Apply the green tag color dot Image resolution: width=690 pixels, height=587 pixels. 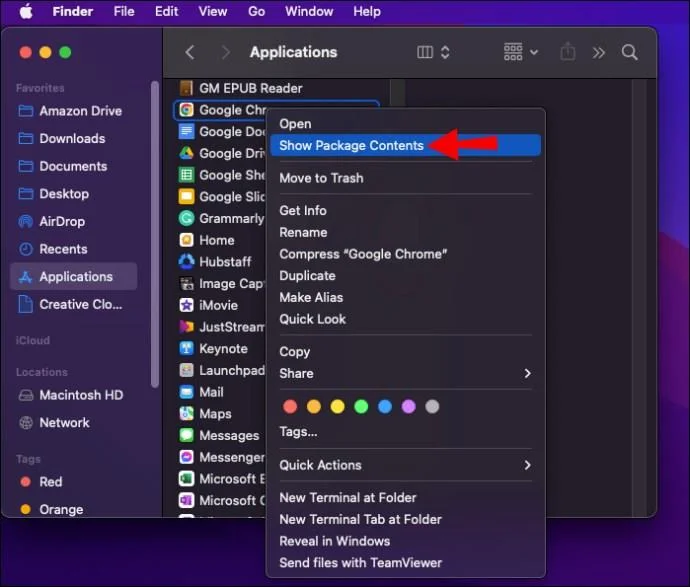[361, 407]
